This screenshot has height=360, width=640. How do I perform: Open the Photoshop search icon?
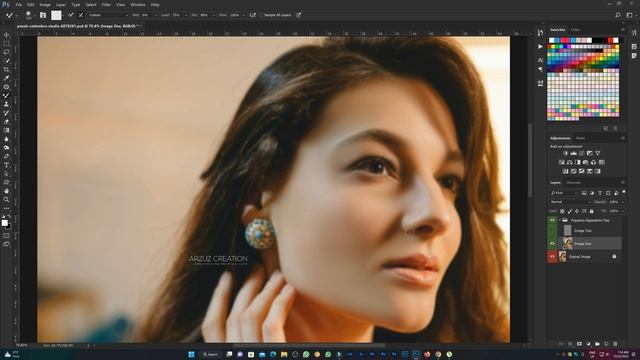pyautogui.click(x=618, y=15)
